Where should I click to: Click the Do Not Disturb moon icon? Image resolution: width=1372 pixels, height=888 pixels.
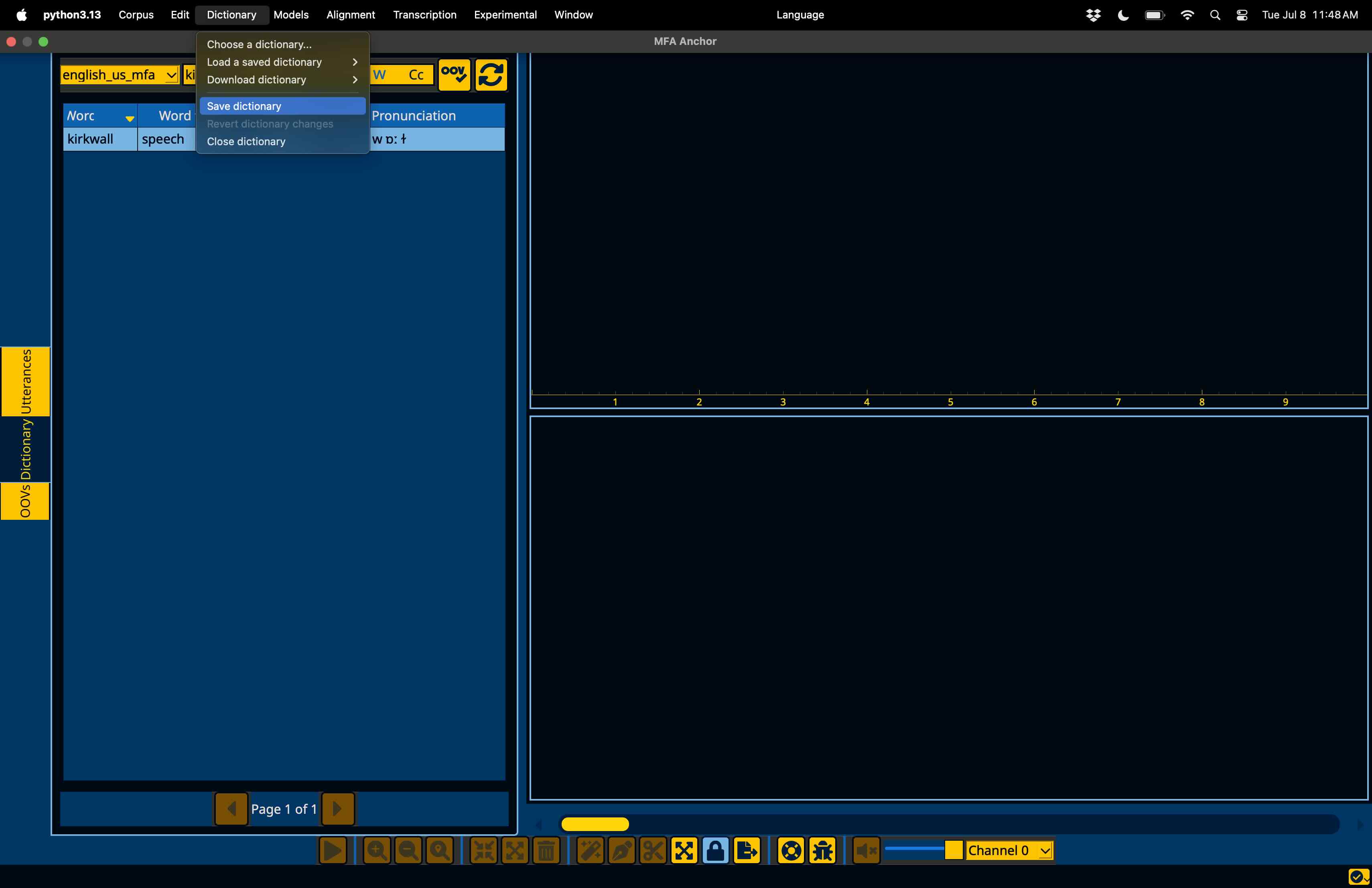[1123, 15]
